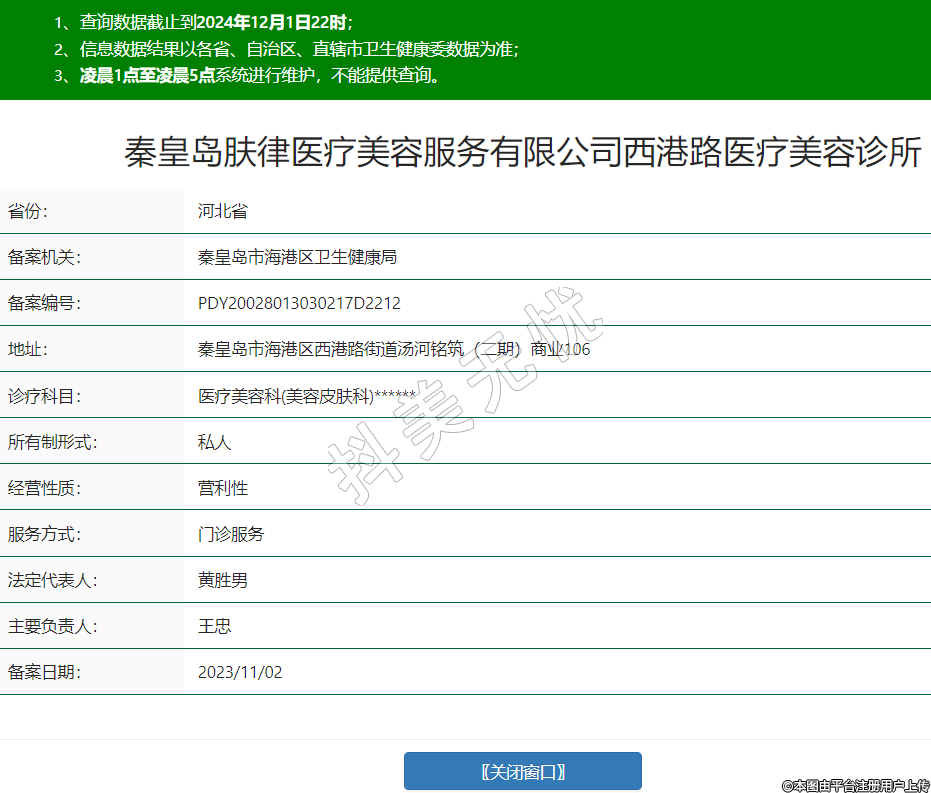
Task: Click the 抖美无忧 watermark text
Action: tap(466, 395)
